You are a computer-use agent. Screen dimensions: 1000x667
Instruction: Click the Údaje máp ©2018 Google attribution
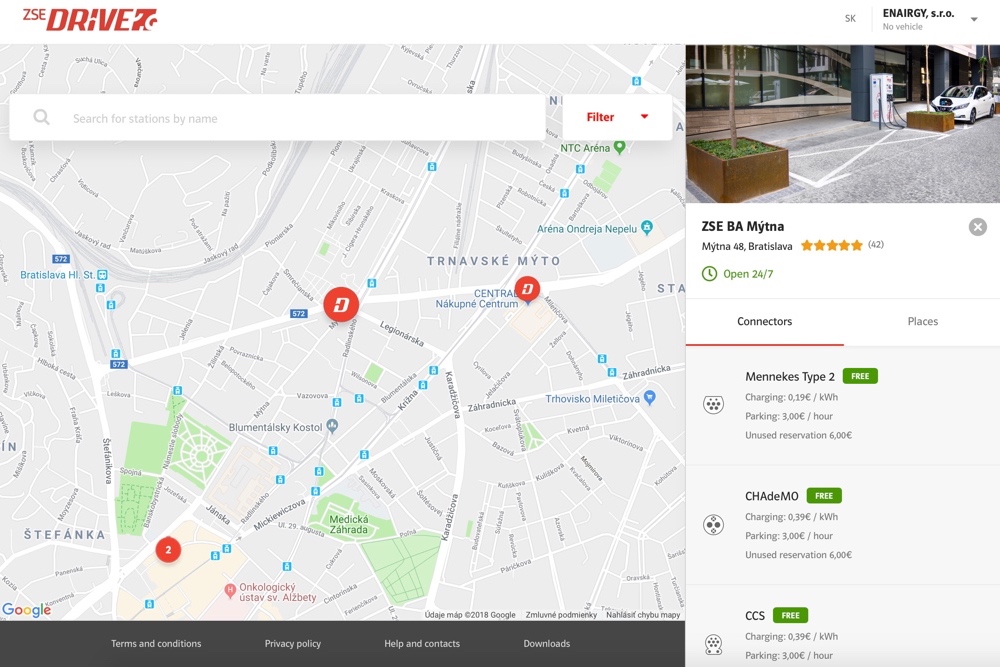pos(470,615)
